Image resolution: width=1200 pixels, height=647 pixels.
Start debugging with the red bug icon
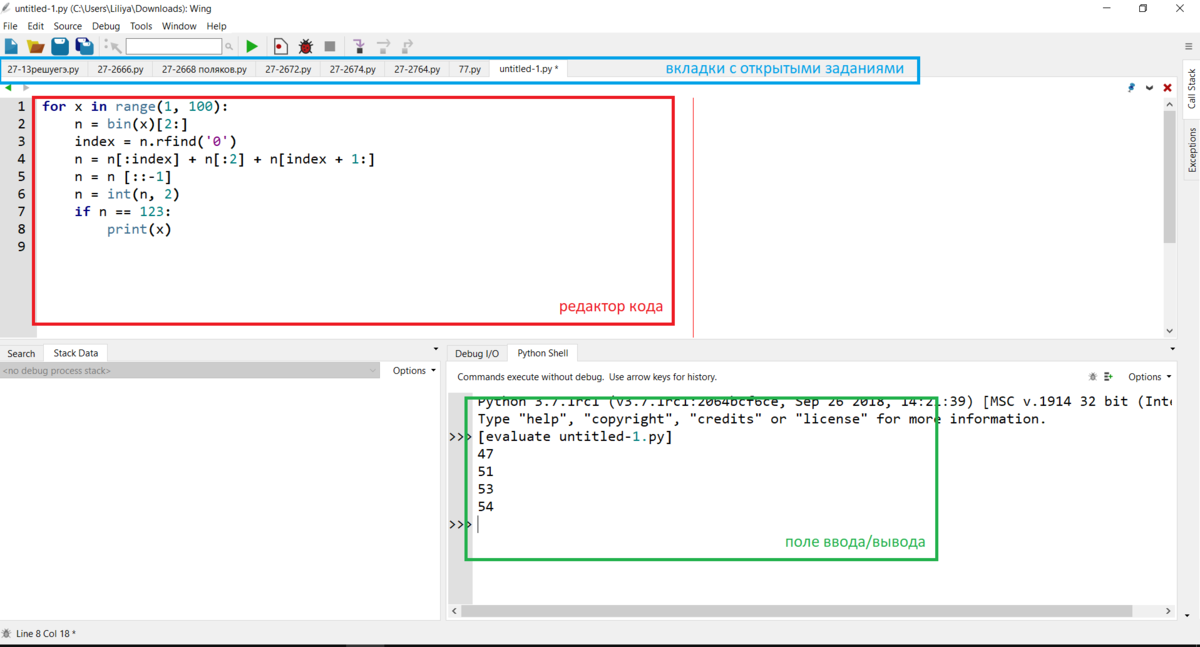[306, 46]
